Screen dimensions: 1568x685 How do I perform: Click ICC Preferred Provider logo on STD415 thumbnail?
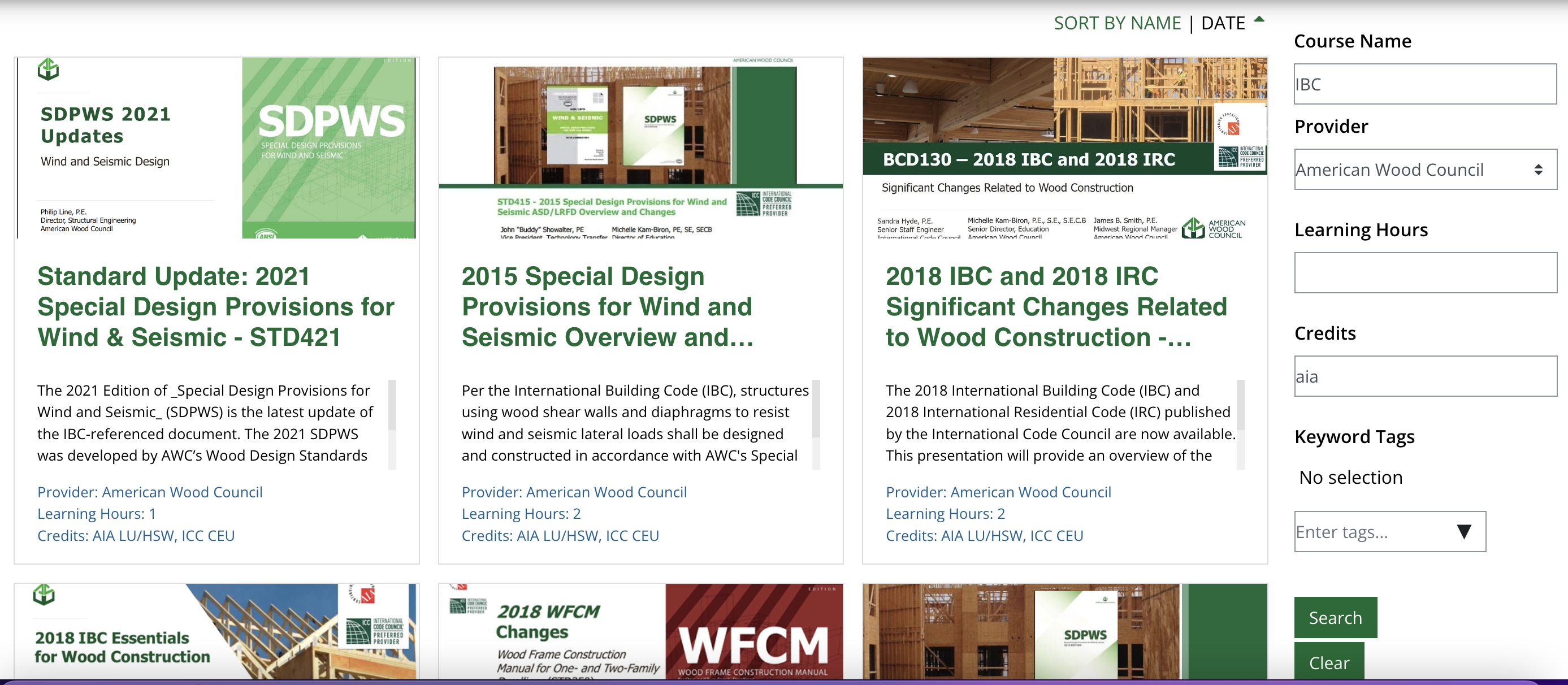[764, 205]
